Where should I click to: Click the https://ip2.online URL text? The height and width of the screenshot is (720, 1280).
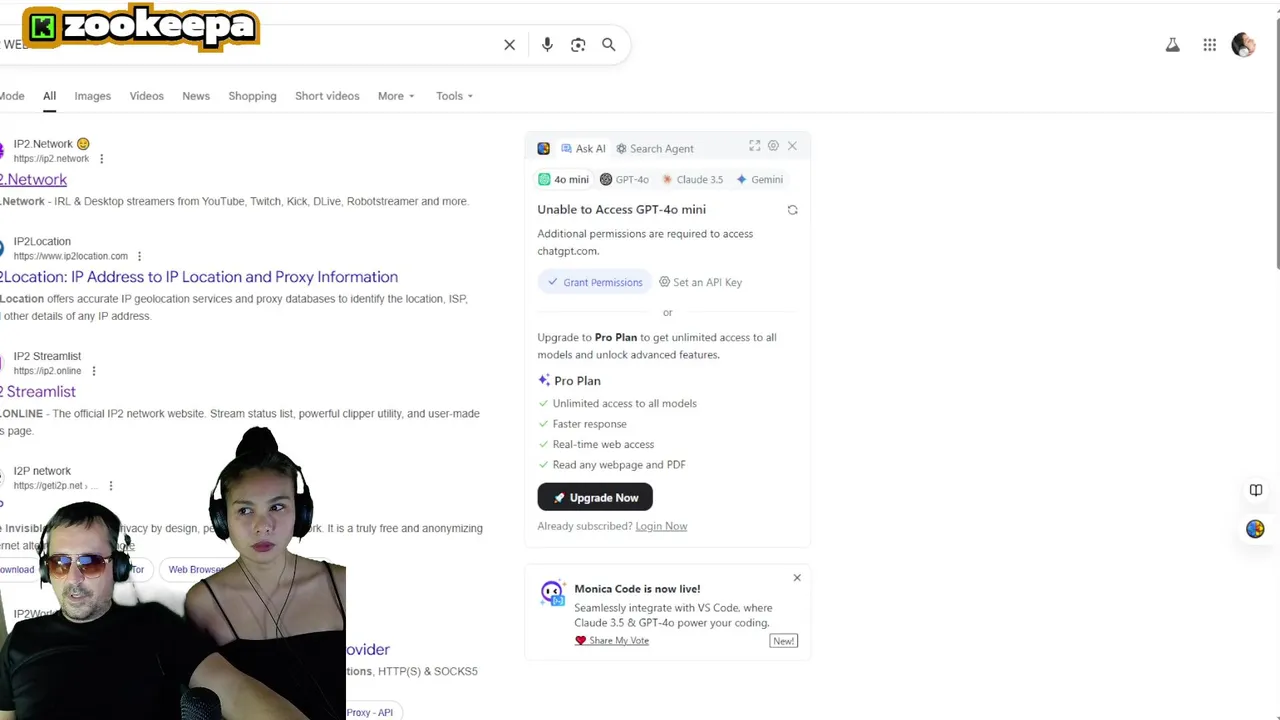[x=47, y=371]
